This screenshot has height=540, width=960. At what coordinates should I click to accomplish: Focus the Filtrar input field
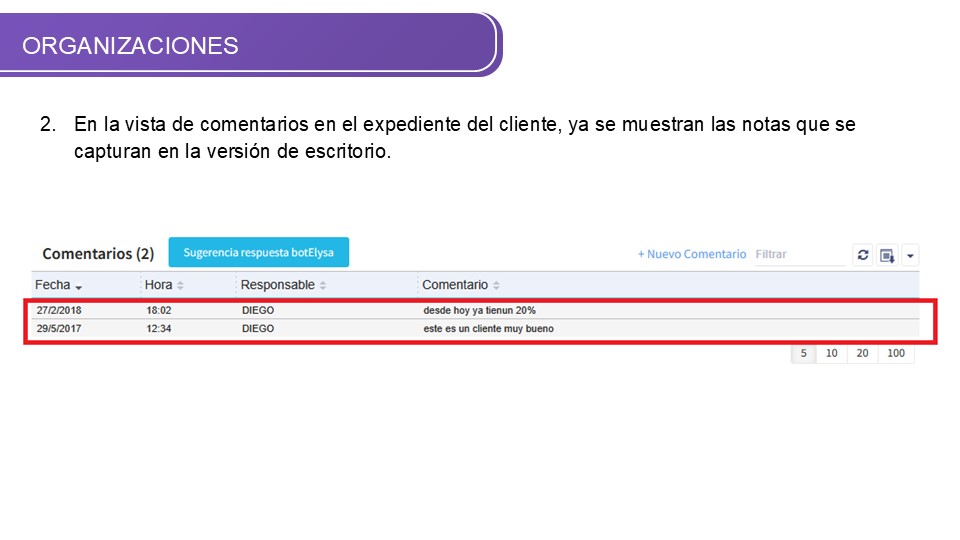[x=800, y=255]
